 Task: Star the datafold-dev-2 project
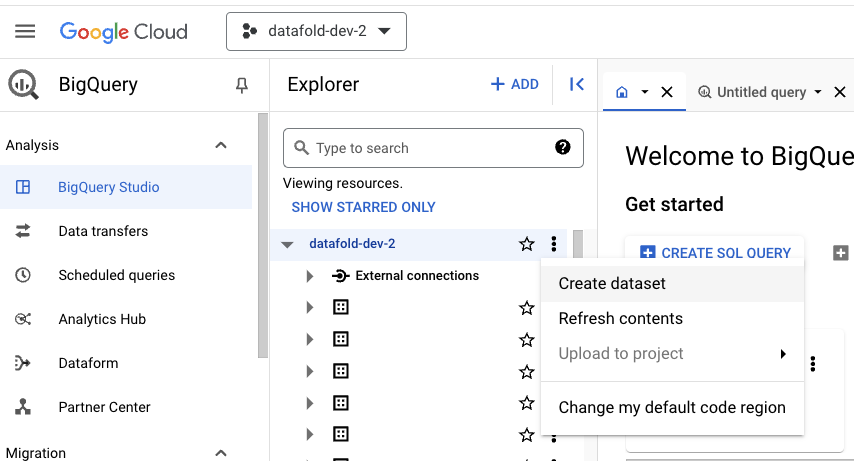pyautogui.click(x=526, y=244)
